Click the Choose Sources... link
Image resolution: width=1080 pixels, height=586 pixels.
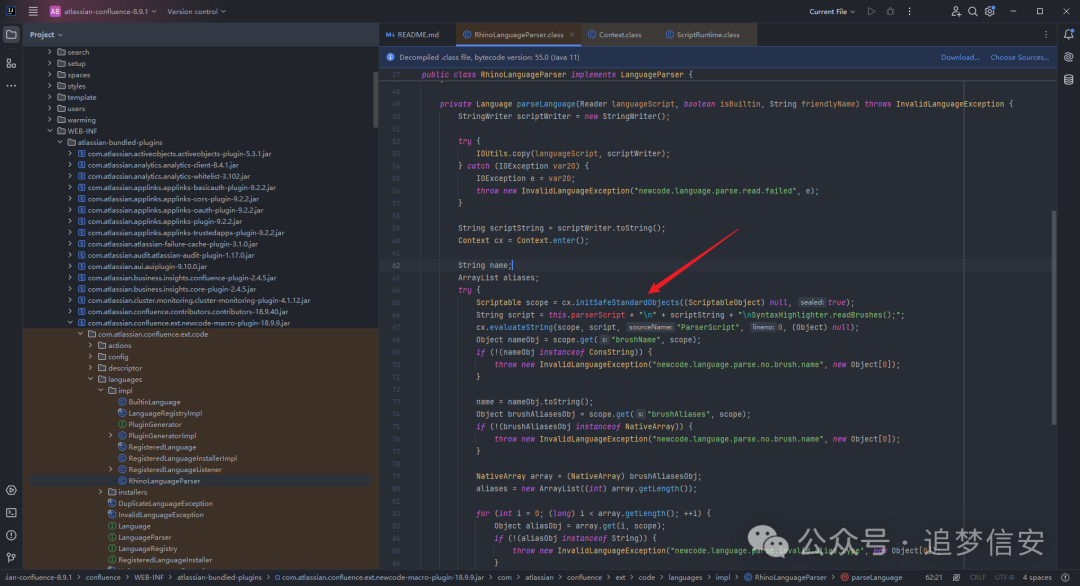pyautogui.click(x=1019, y=57)
